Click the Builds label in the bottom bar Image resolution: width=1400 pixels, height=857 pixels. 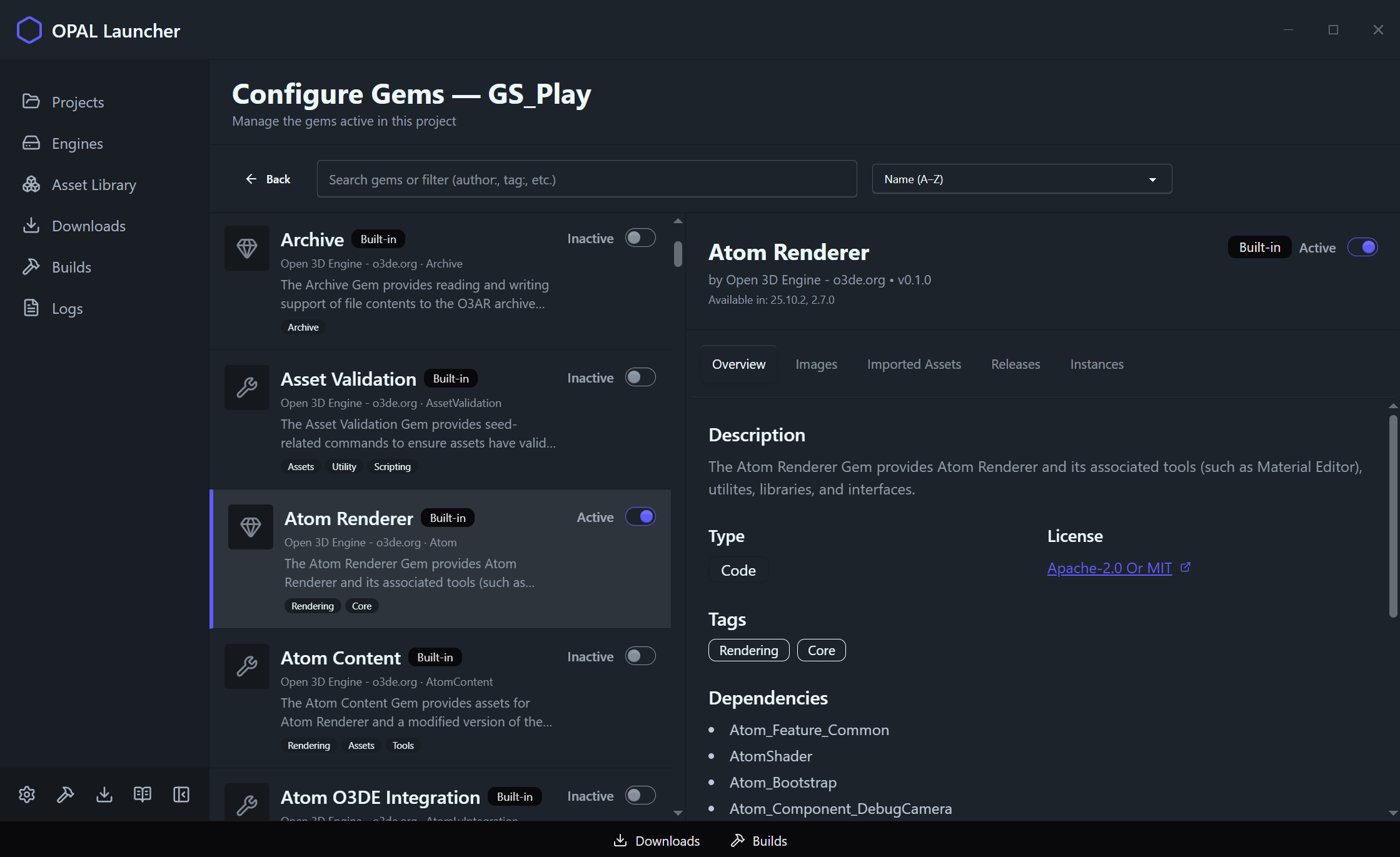tap(770, 841)
